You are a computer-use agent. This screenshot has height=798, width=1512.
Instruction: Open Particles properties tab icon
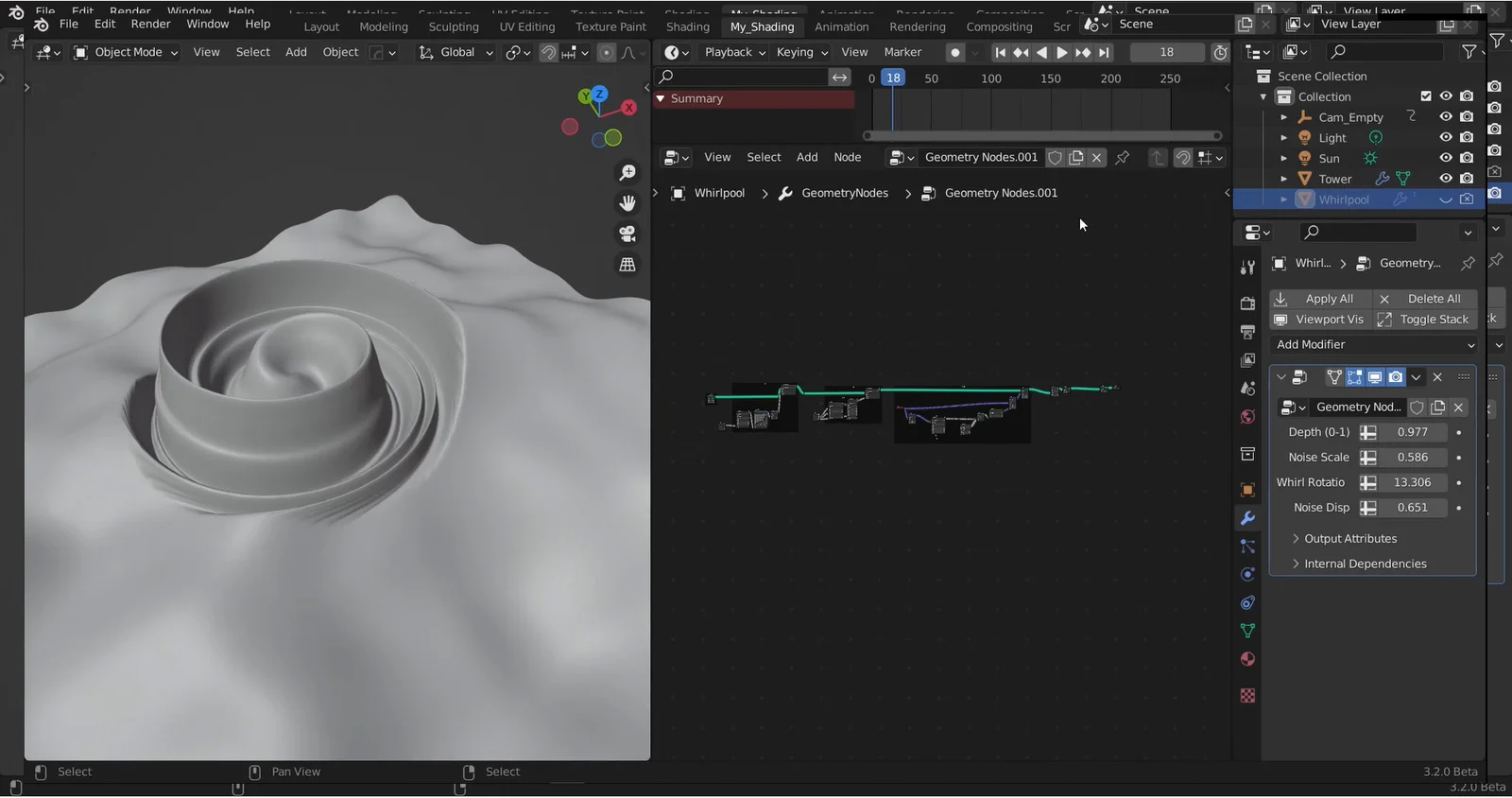click(x=1247, y=546)
